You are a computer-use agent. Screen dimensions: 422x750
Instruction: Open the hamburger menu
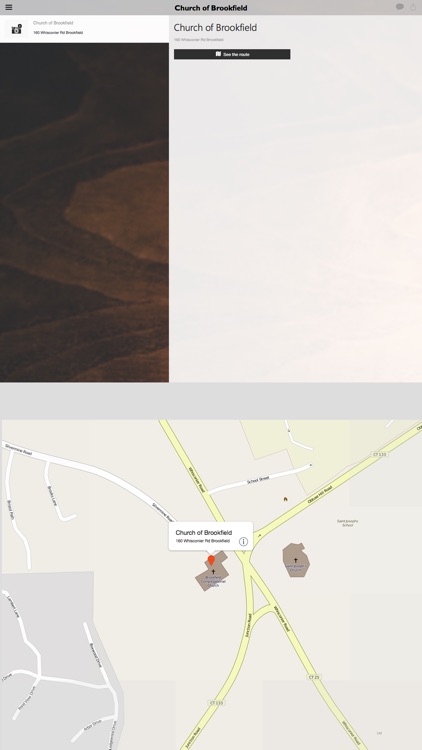8,7
